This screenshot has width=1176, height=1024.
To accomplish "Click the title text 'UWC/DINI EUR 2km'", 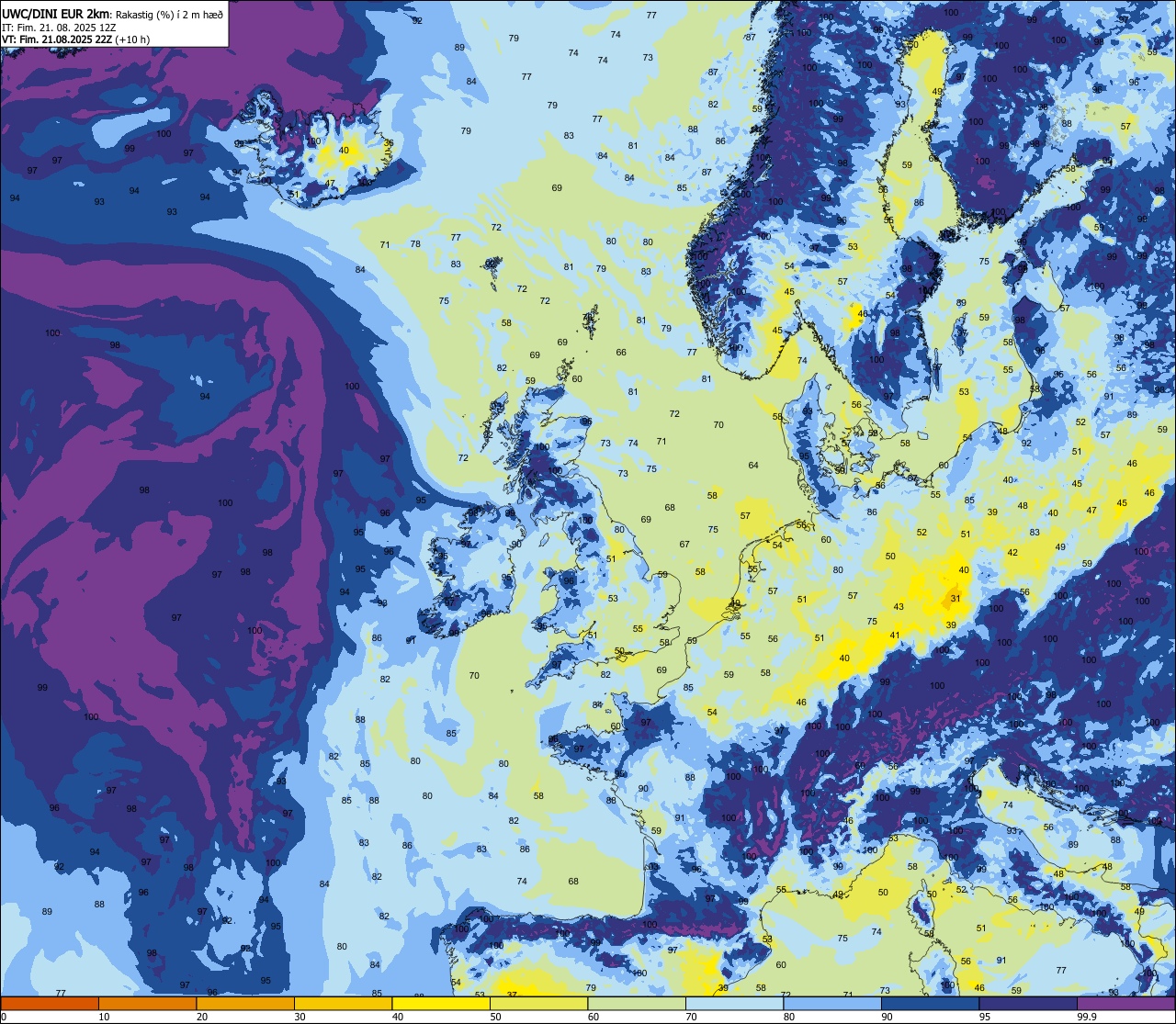I will (56, 14).
